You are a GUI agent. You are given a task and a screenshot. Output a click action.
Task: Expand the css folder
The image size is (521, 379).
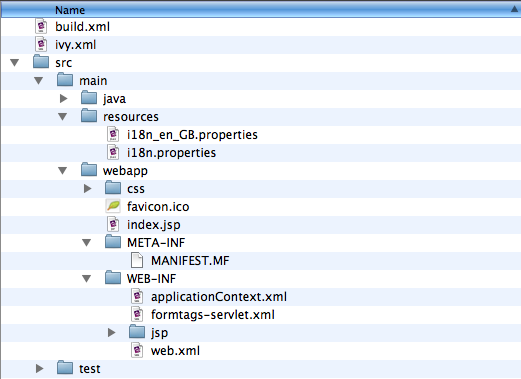pos(87,188)
